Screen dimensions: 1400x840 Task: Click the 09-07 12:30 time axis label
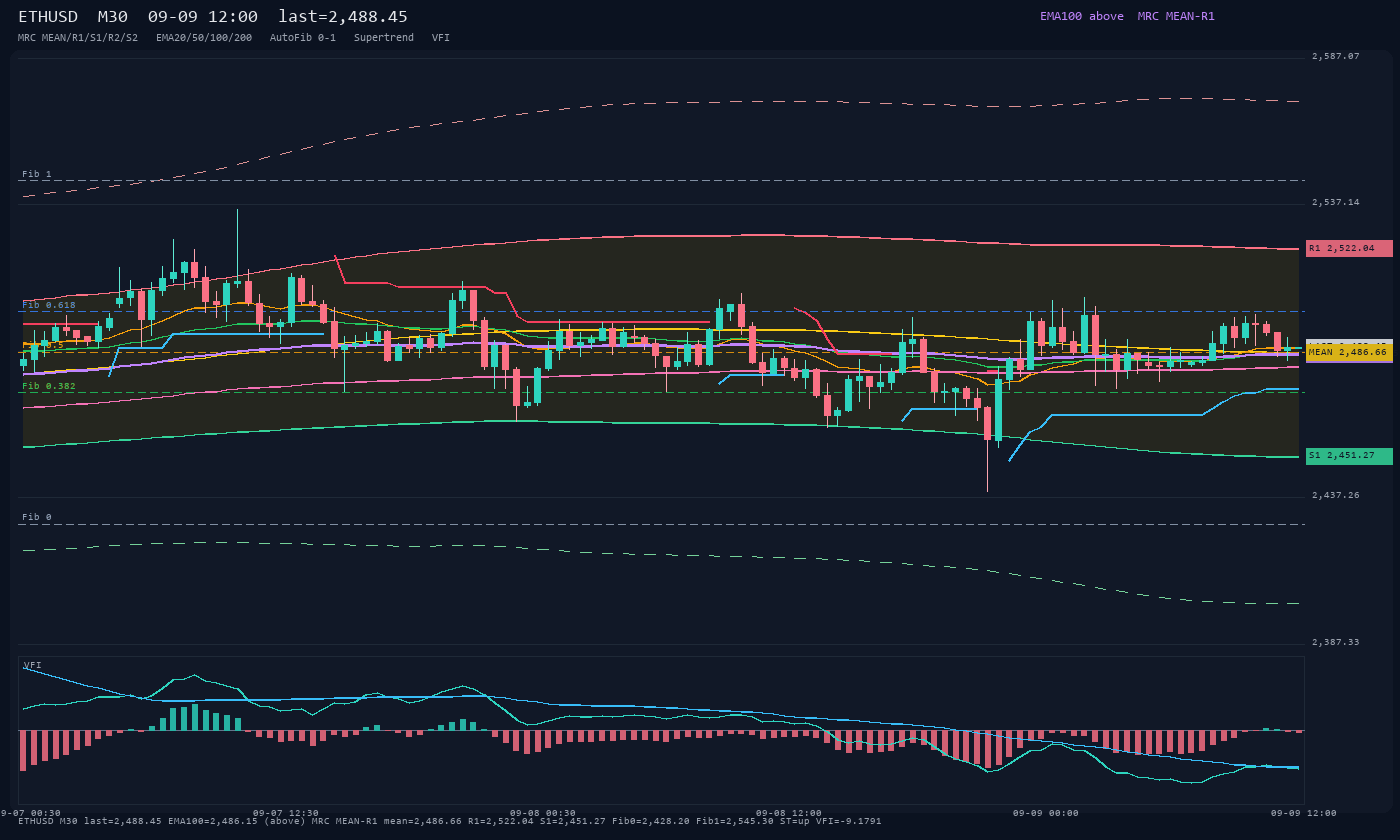tap(286, 813)
